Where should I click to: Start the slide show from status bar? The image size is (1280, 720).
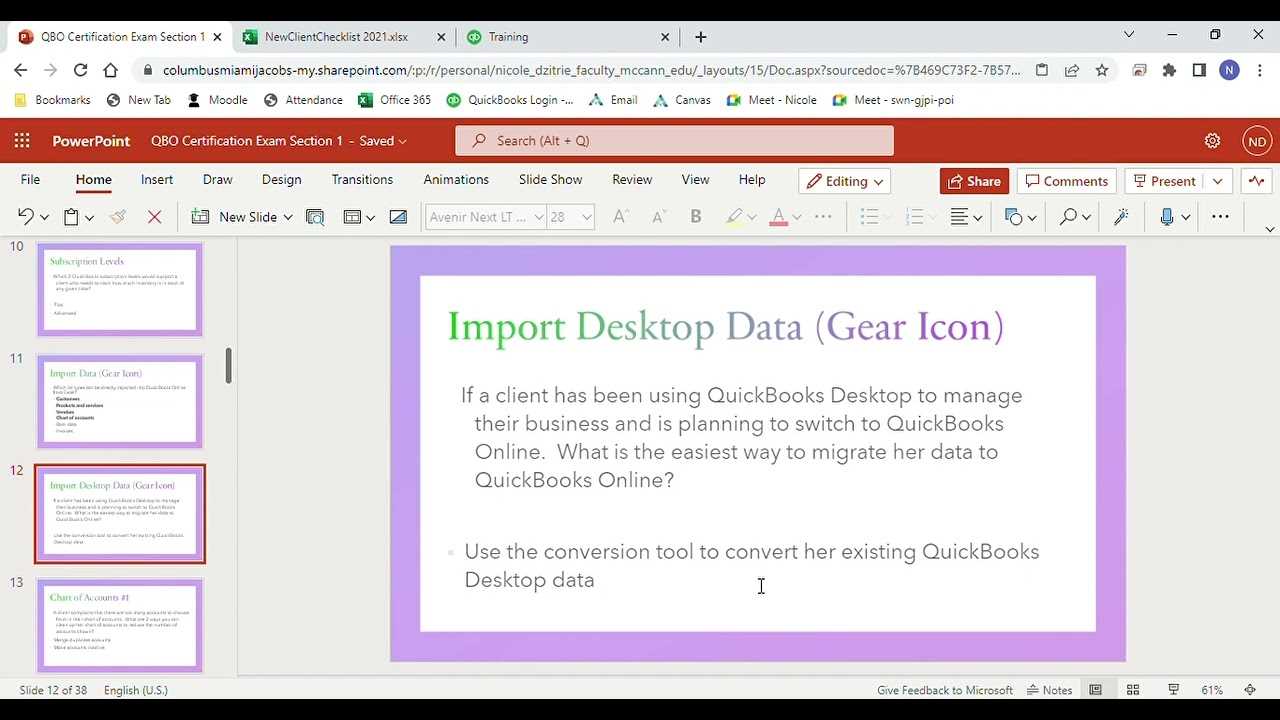tap(1174, 690)
